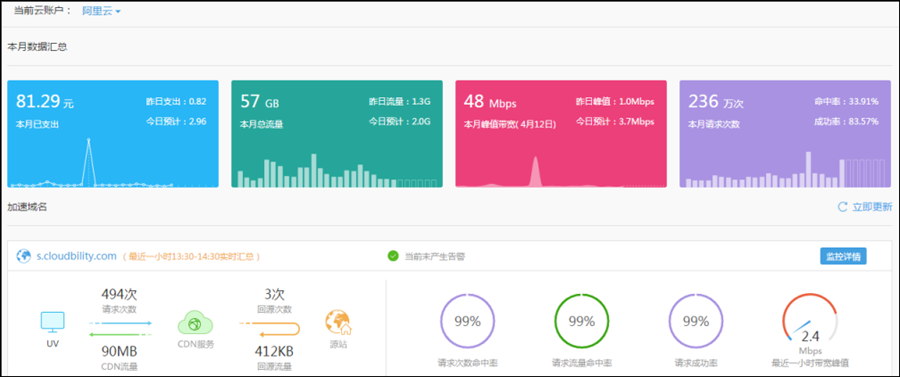Click the green no-alarm checkmark icon

[x=393, y=256]
